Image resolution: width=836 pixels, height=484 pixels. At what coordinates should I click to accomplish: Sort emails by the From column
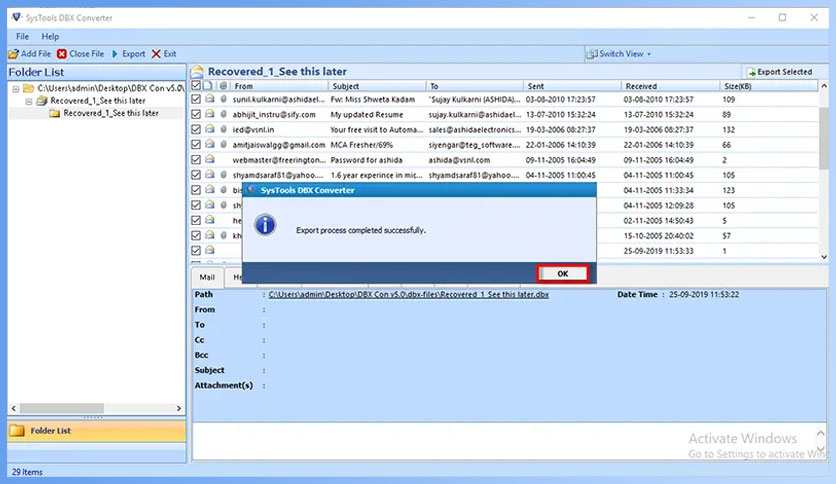tap(280, 86)
